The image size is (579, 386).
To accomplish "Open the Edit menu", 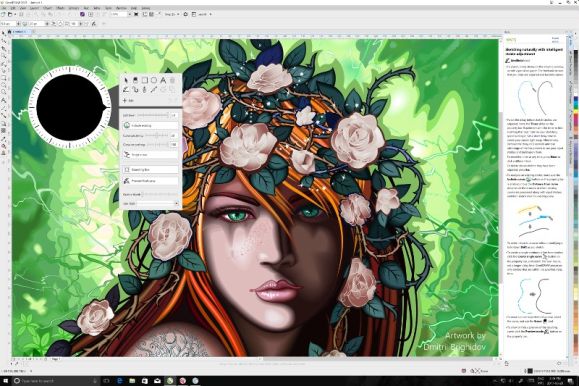I will click(x=13, y=8).
